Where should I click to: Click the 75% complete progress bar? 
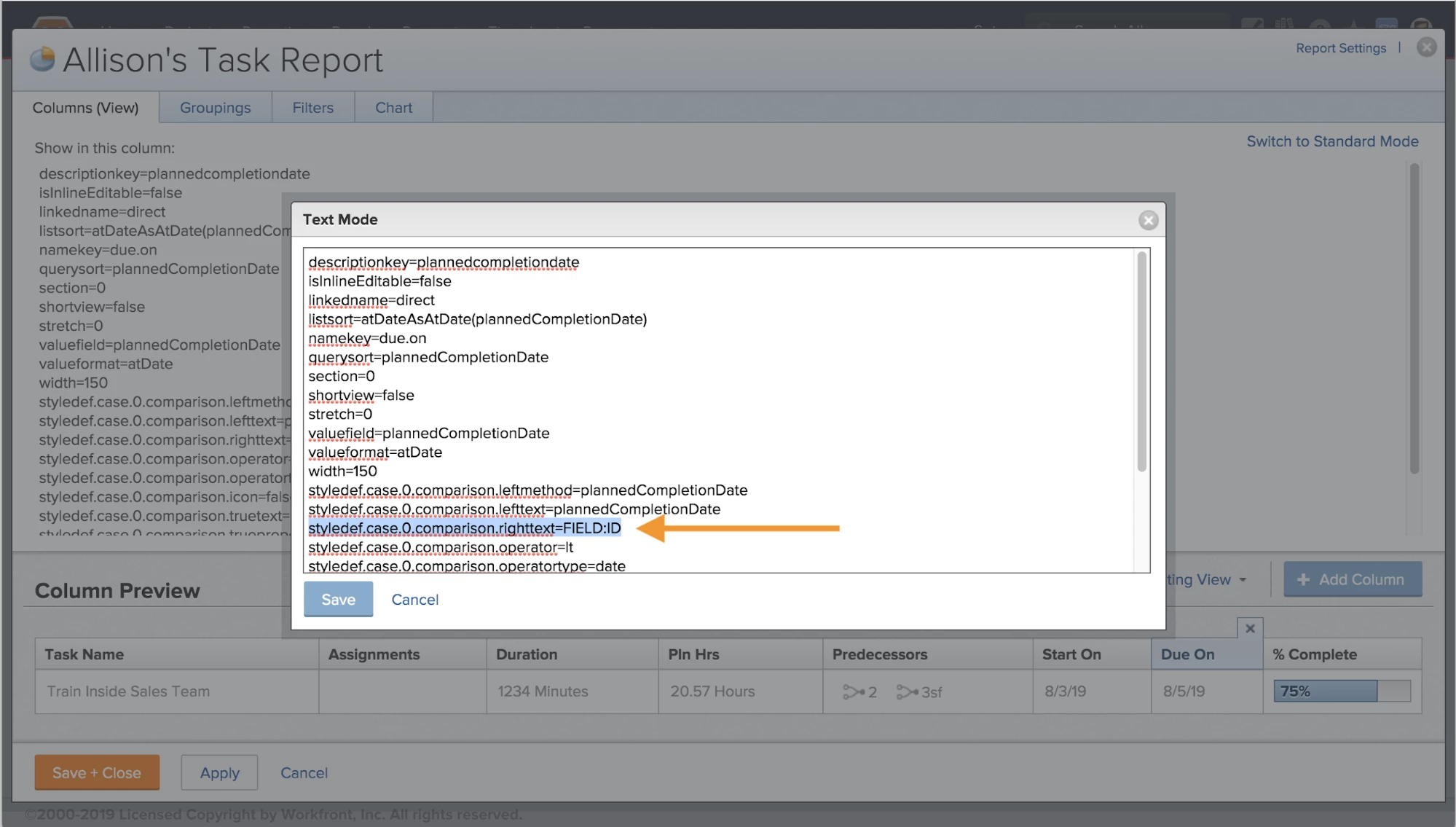coord(1341,691)
